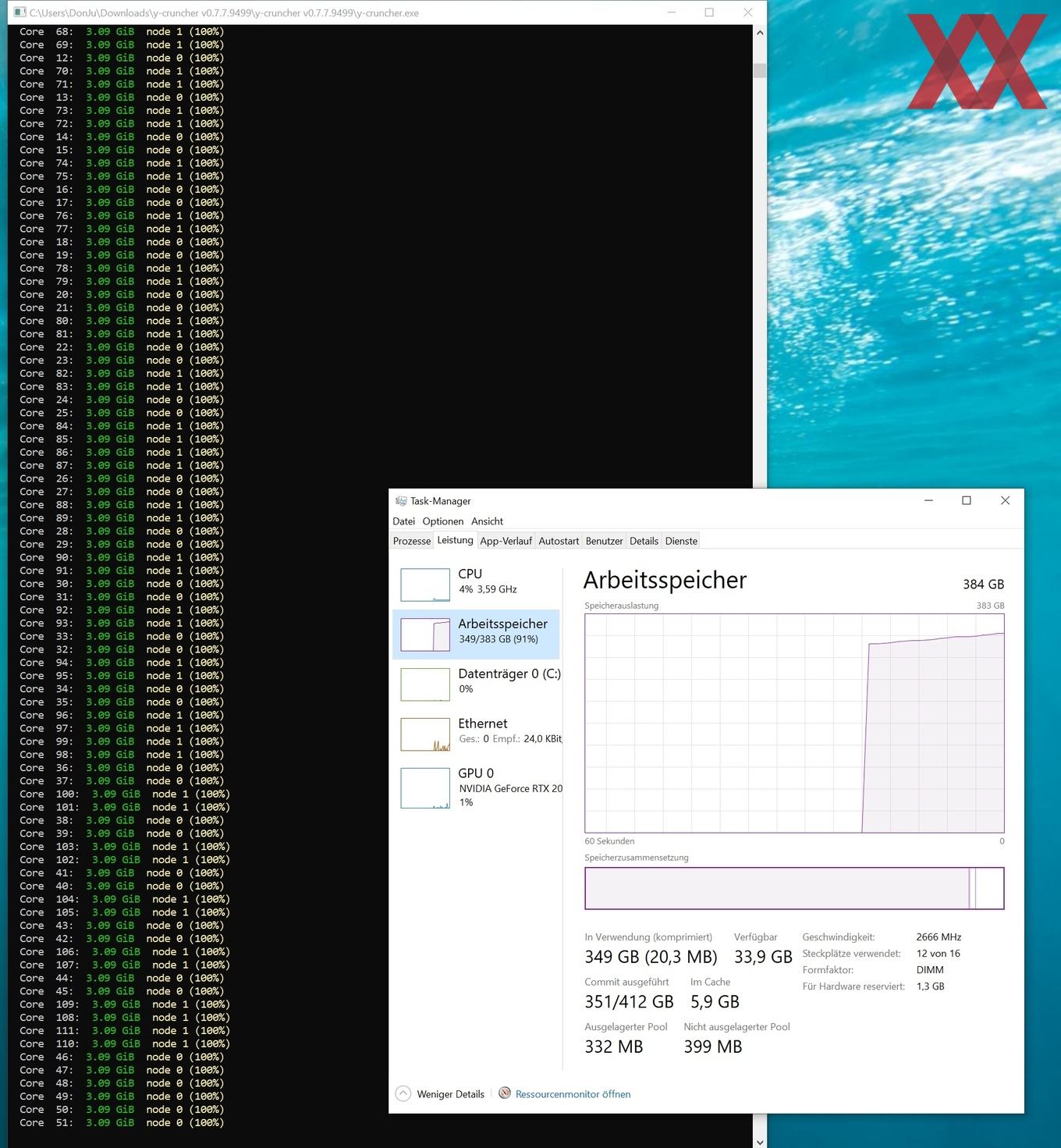Click the console scrollbar down arrow

760,1141
